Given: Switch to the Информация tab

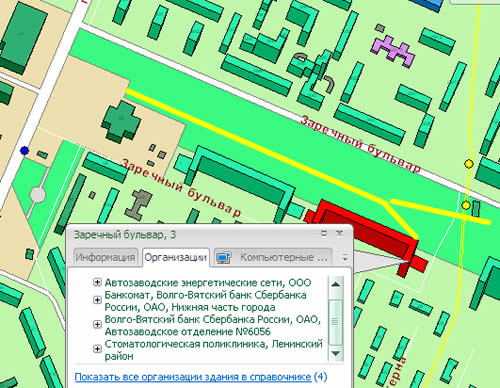Looking at the screenshot, I should point(105,257).
